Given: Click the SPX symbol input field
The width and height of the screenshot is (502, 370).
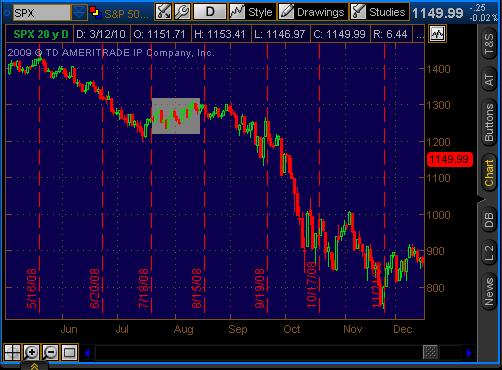Looking at the screenshot, I should [42, 13].
